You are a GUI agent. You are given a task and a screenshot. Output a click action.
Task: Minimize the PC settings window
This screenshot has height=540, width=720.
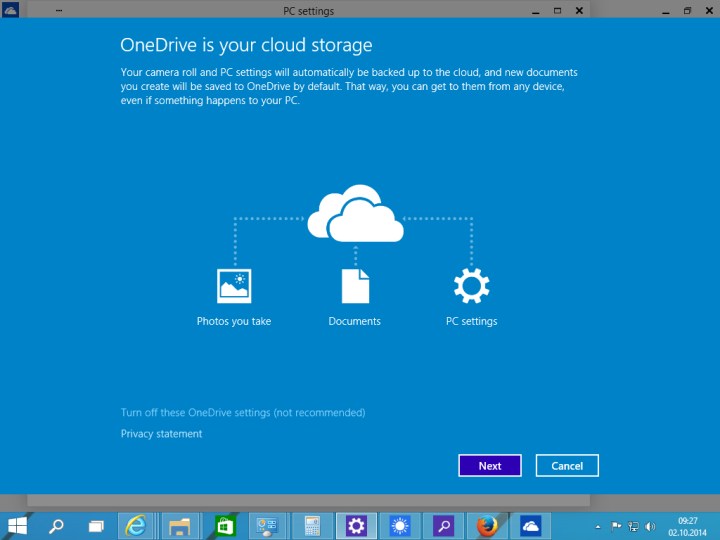coord(535,11)
